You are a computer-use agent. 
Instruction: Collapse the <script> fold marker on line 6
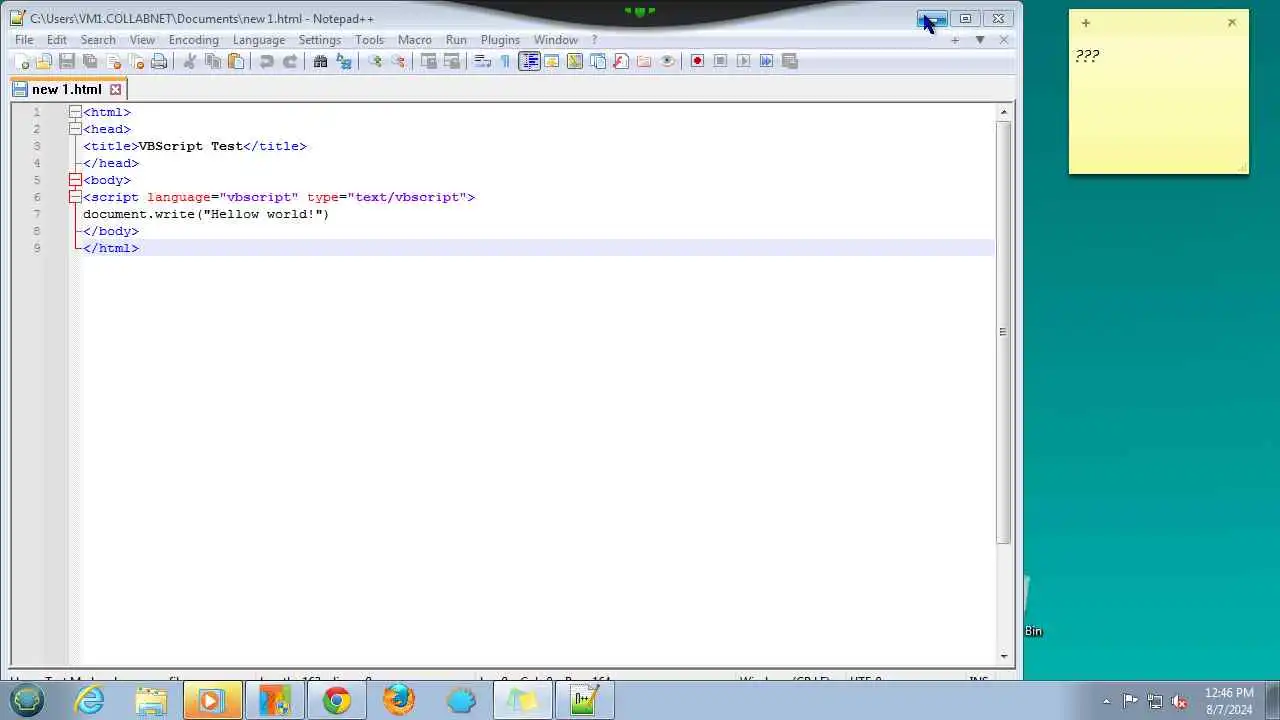(75, 197)
